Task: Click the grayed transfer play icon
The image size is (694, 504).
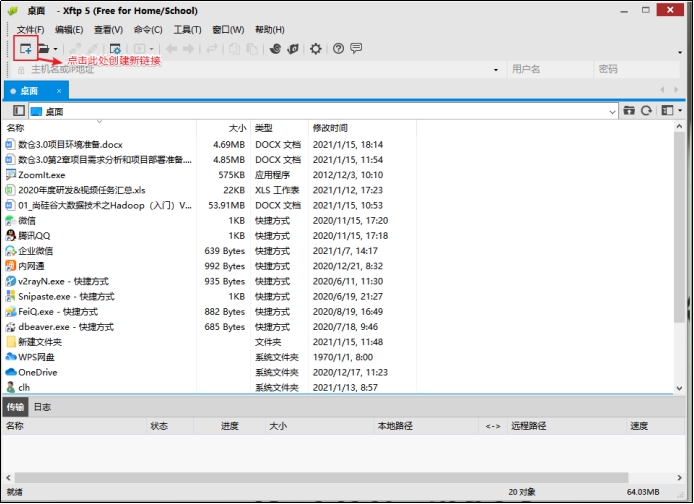Action: click(139, 49)
